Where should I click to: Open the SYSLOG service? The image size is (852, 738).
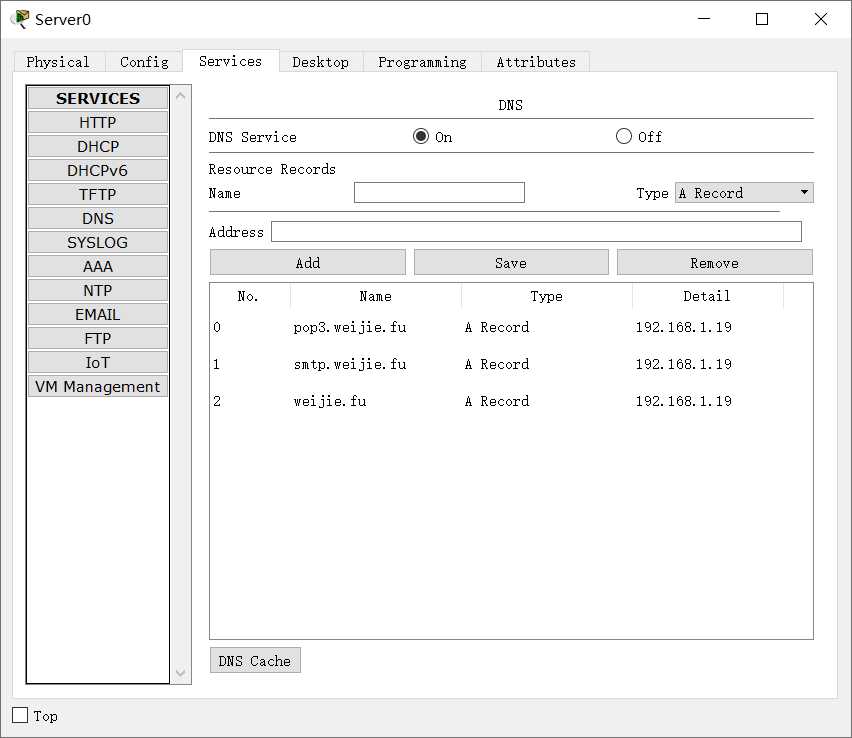click(x=98, y=242)
